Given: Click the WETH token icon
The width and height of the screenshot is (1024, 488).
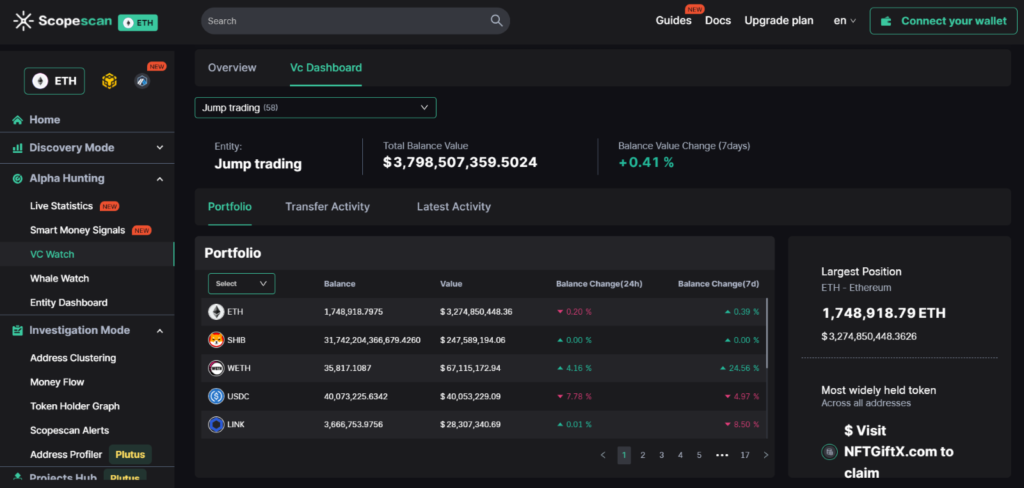Looking at the screenshot, I should pos(216,368).
